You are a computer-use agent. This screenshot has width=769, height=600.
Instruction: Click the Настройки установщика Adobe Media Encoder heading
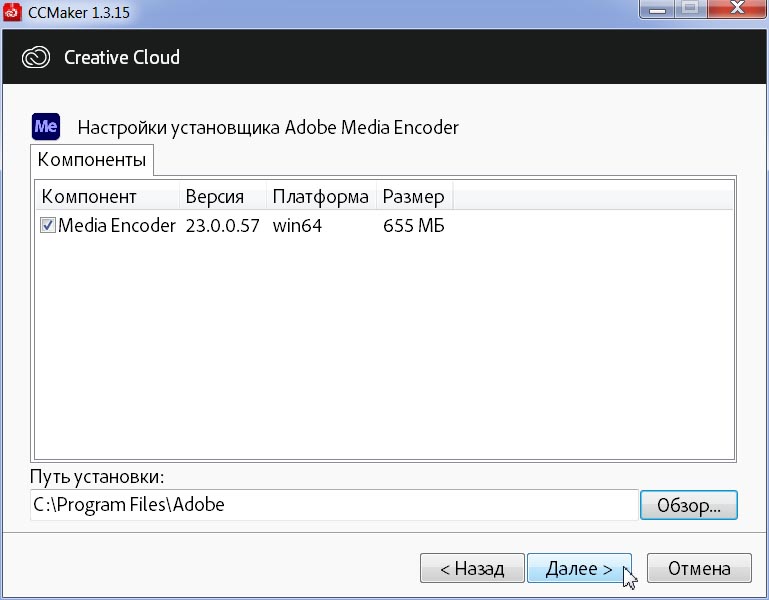click(x=268, y=128)
